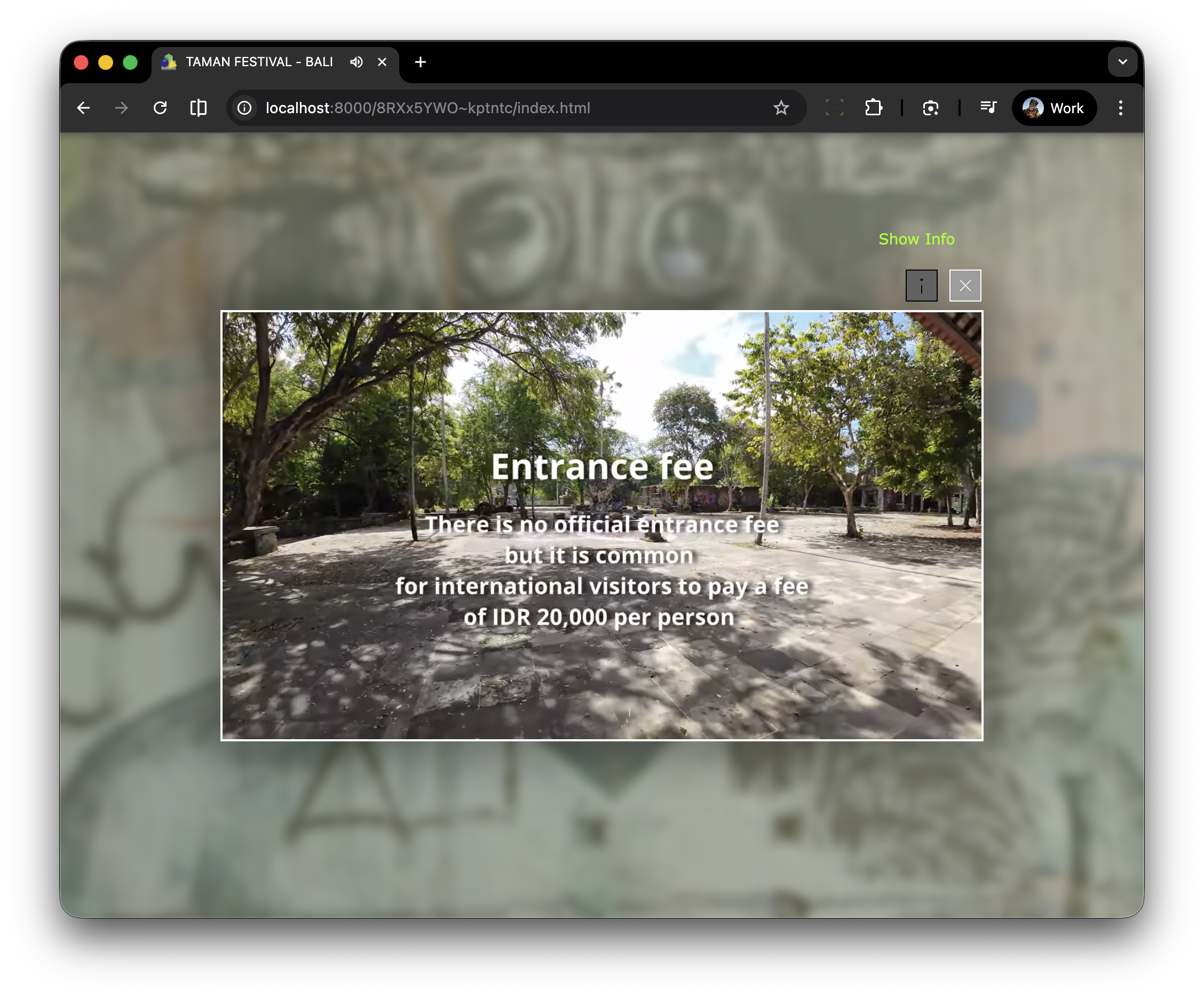Open the Work profile menu
This screenshot has width=1204, height=997.
click(1054, 108)
